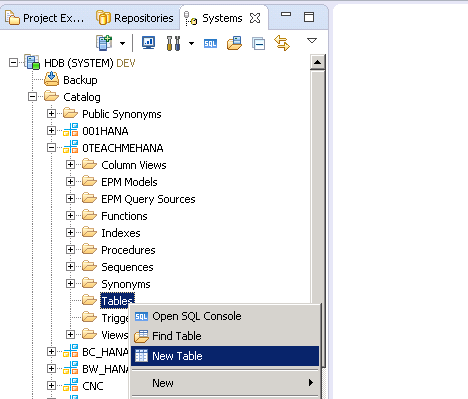Select the Sequences tree item

[x=127, y=267]
